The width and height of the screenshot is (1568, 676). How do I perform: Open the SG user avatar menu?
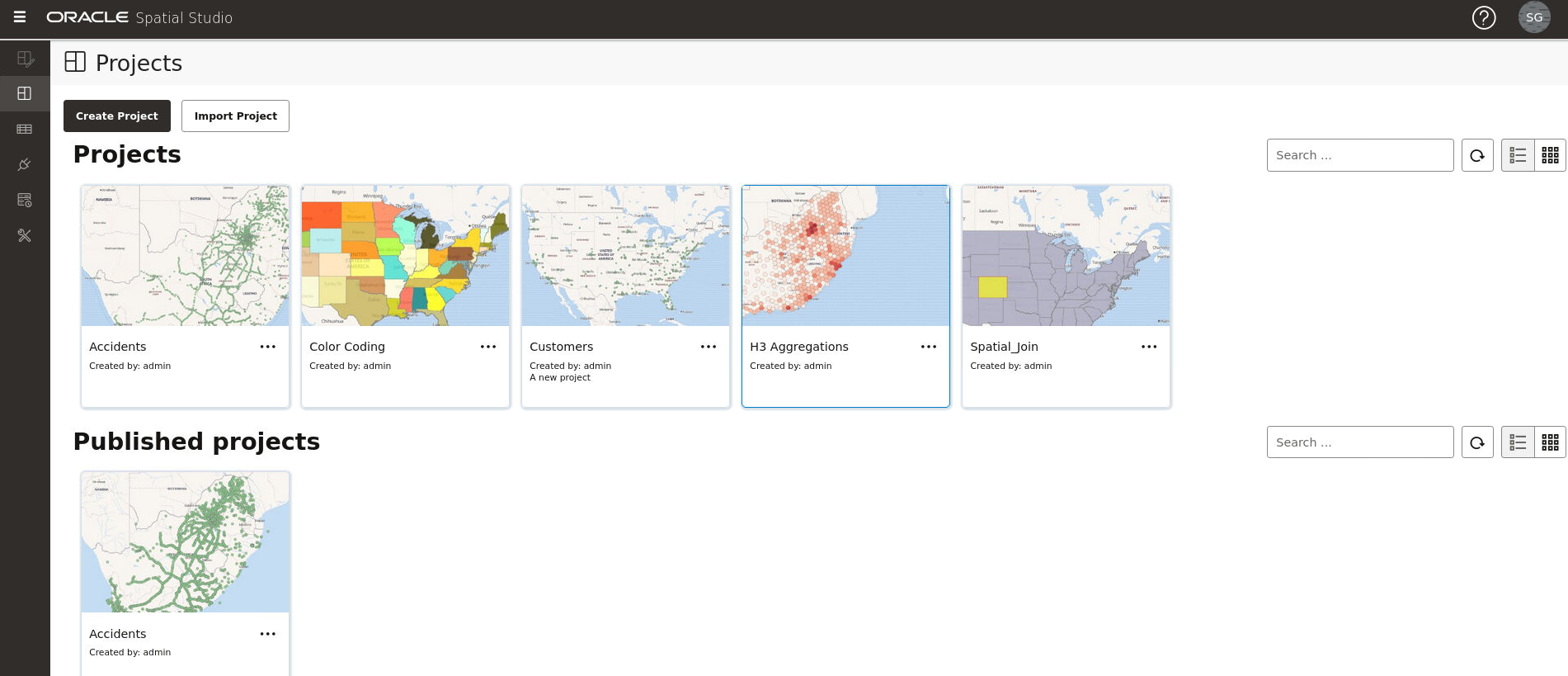pos(1534,17)
